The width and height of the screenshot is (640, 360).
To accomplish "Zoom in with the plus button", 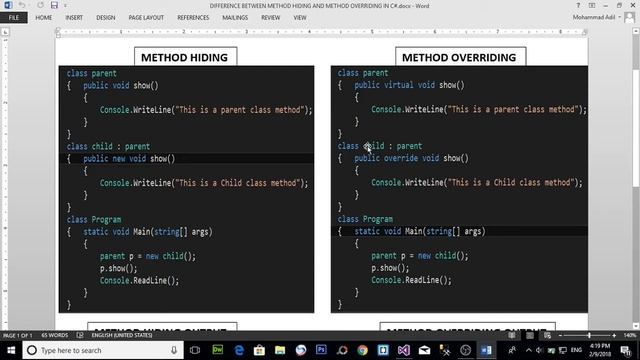I will tap(614, 336).
